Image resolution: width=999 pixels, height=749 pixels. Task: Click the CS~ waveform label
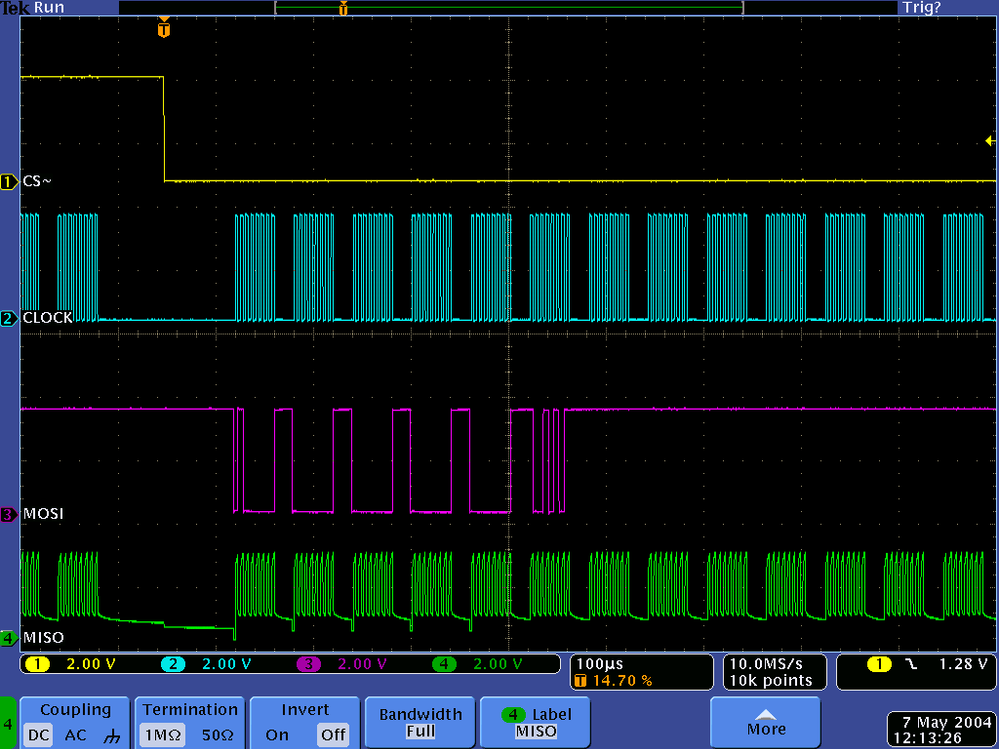pos(37,182)
